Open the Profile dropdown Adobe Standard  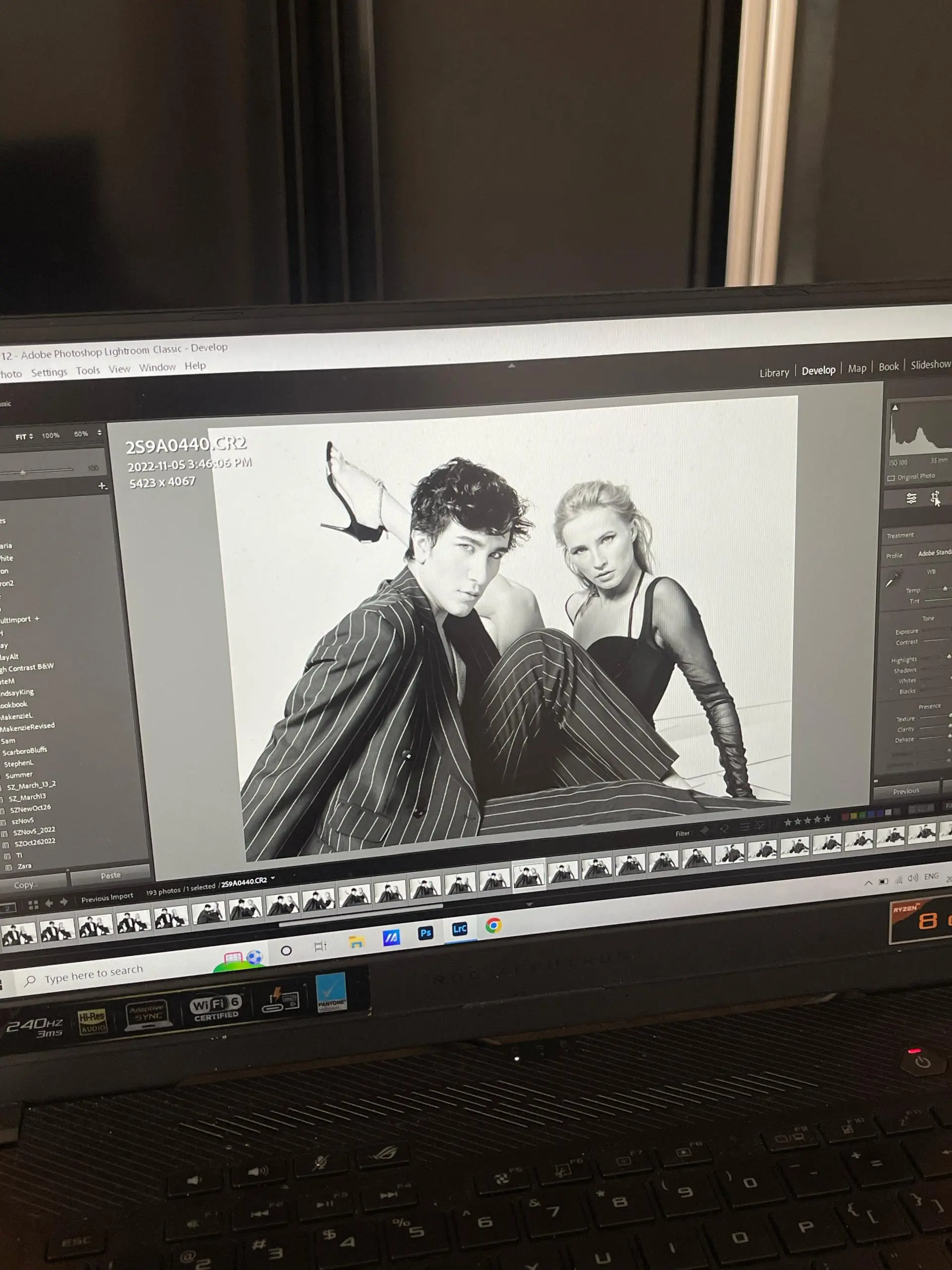934,553
